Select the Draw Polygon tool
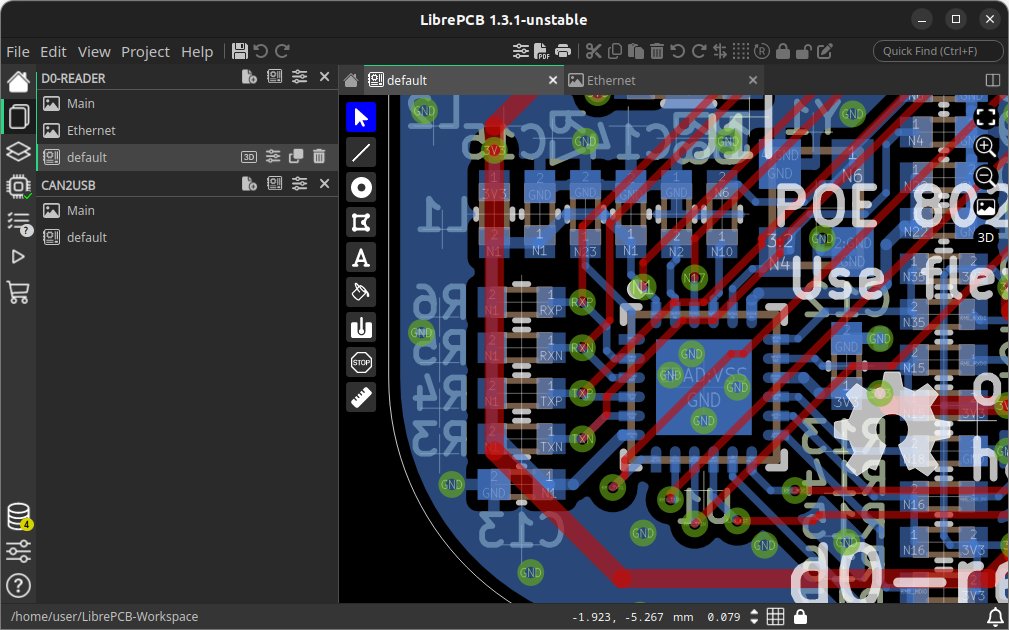 (360, 222)
